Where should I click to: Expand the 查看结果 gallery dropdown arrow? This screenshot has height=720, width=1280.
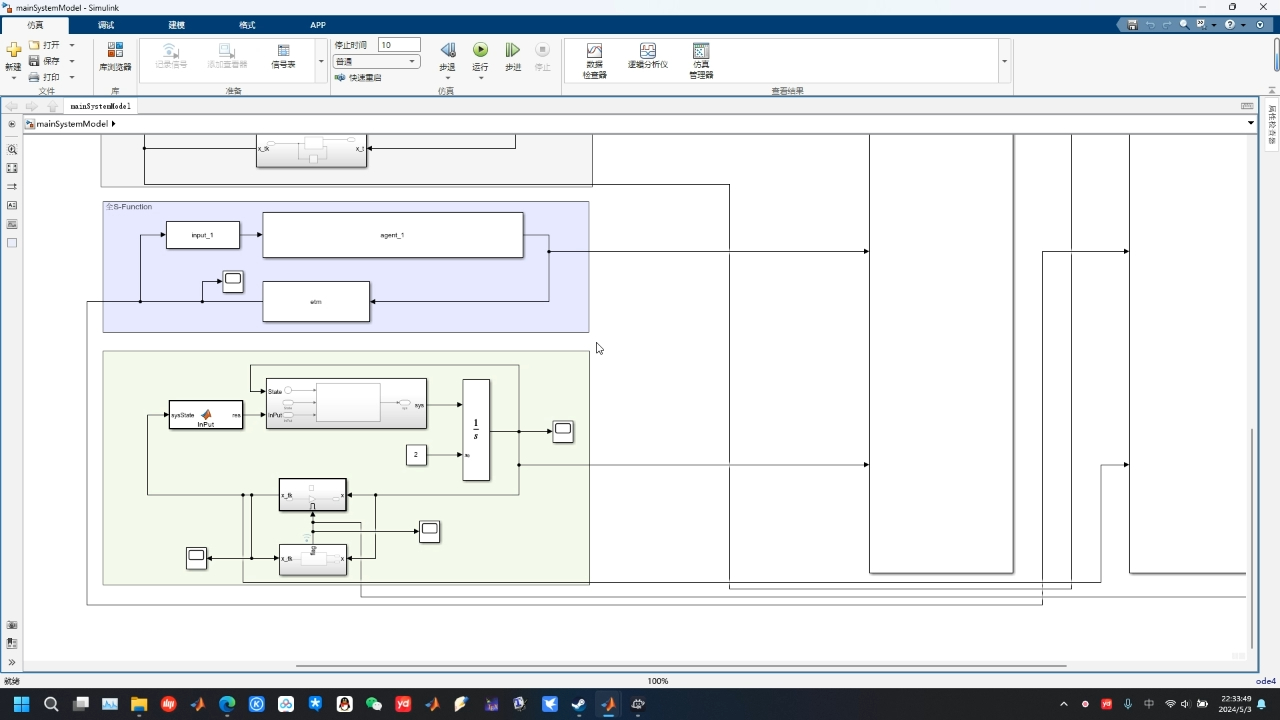(x=1004, y=61)
